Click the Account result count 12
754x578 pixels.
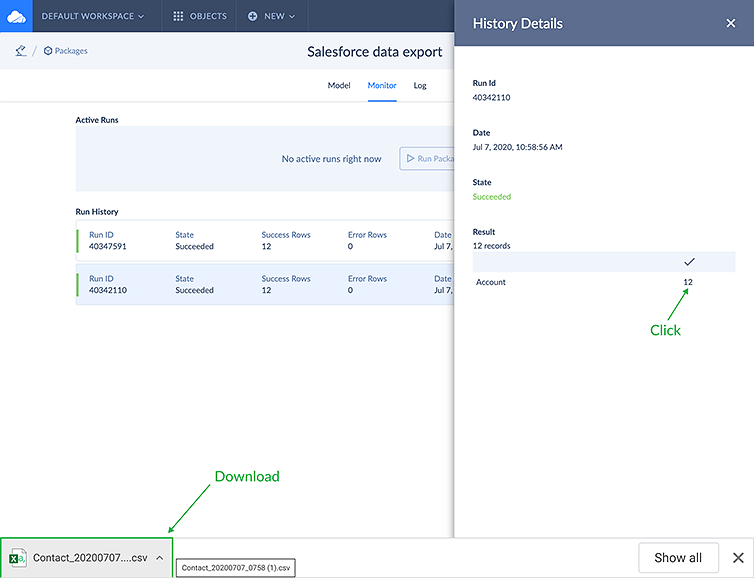tap(688, 282)
